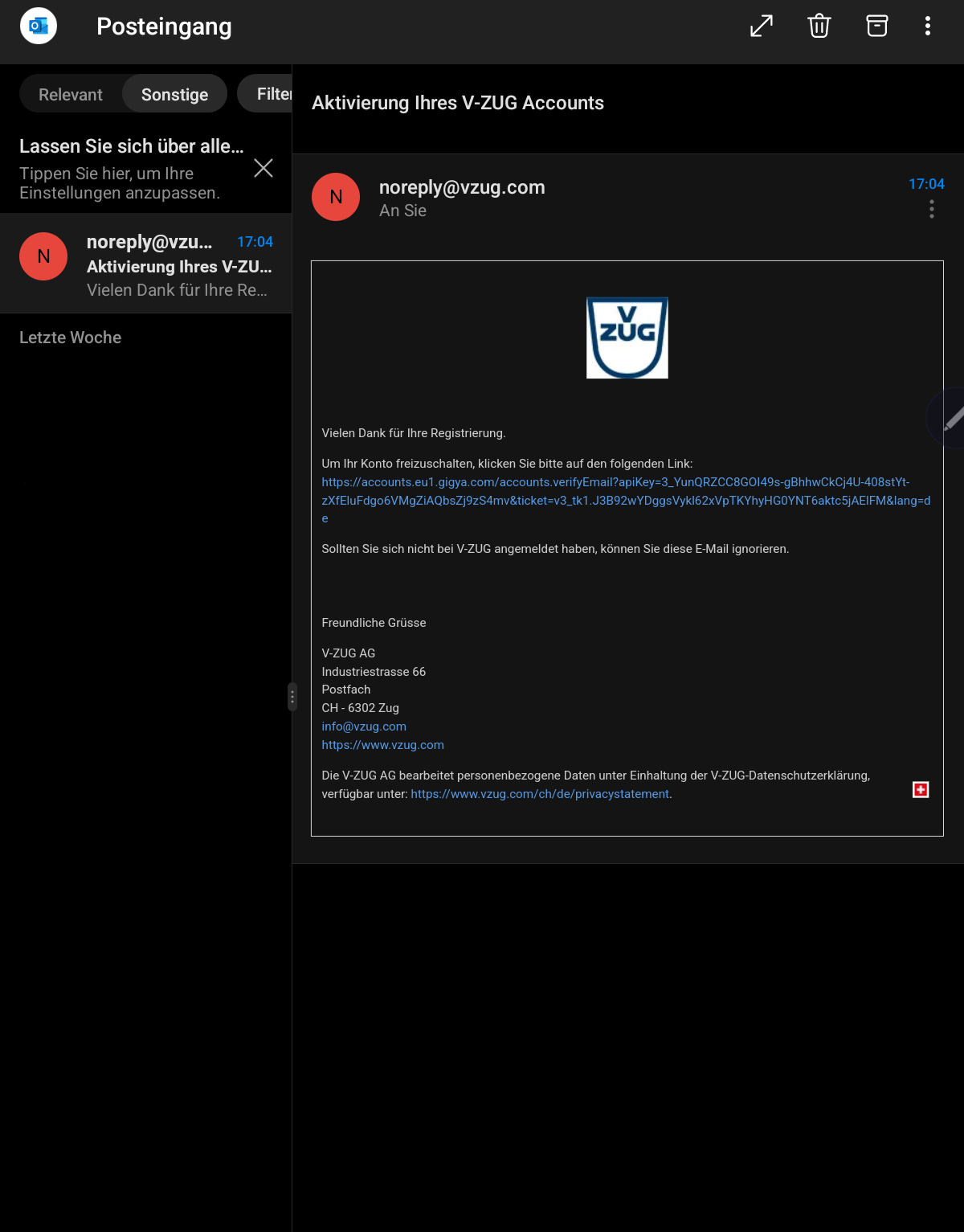Open the V-ZUG privacystatement link
The height and width of the screenshot is (1232, 964).
pos(540,794)
